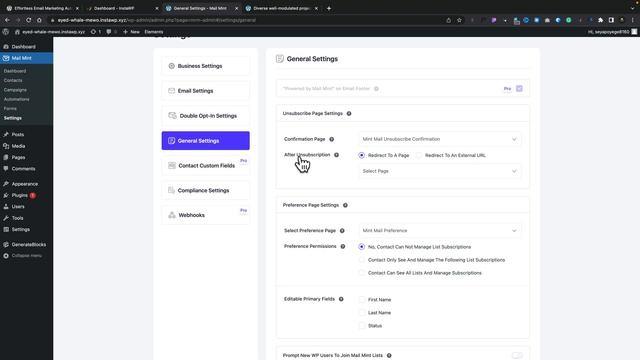Viewport: 640px width, 360px height.
Task: Select No, Contact Can Not Manage option
Action: pyautogui.click(x=362, y=247)
